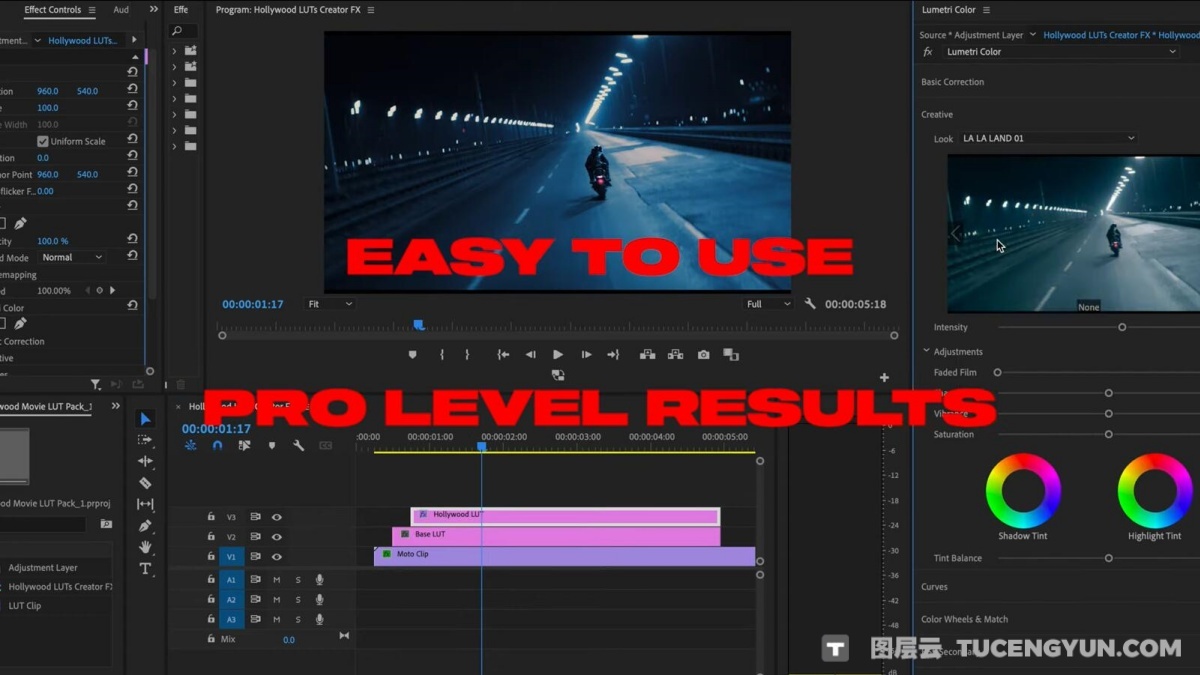The image size is (1200, 675).
Task: Open the Lumetri Color panel tab
Action: (948, 10)
